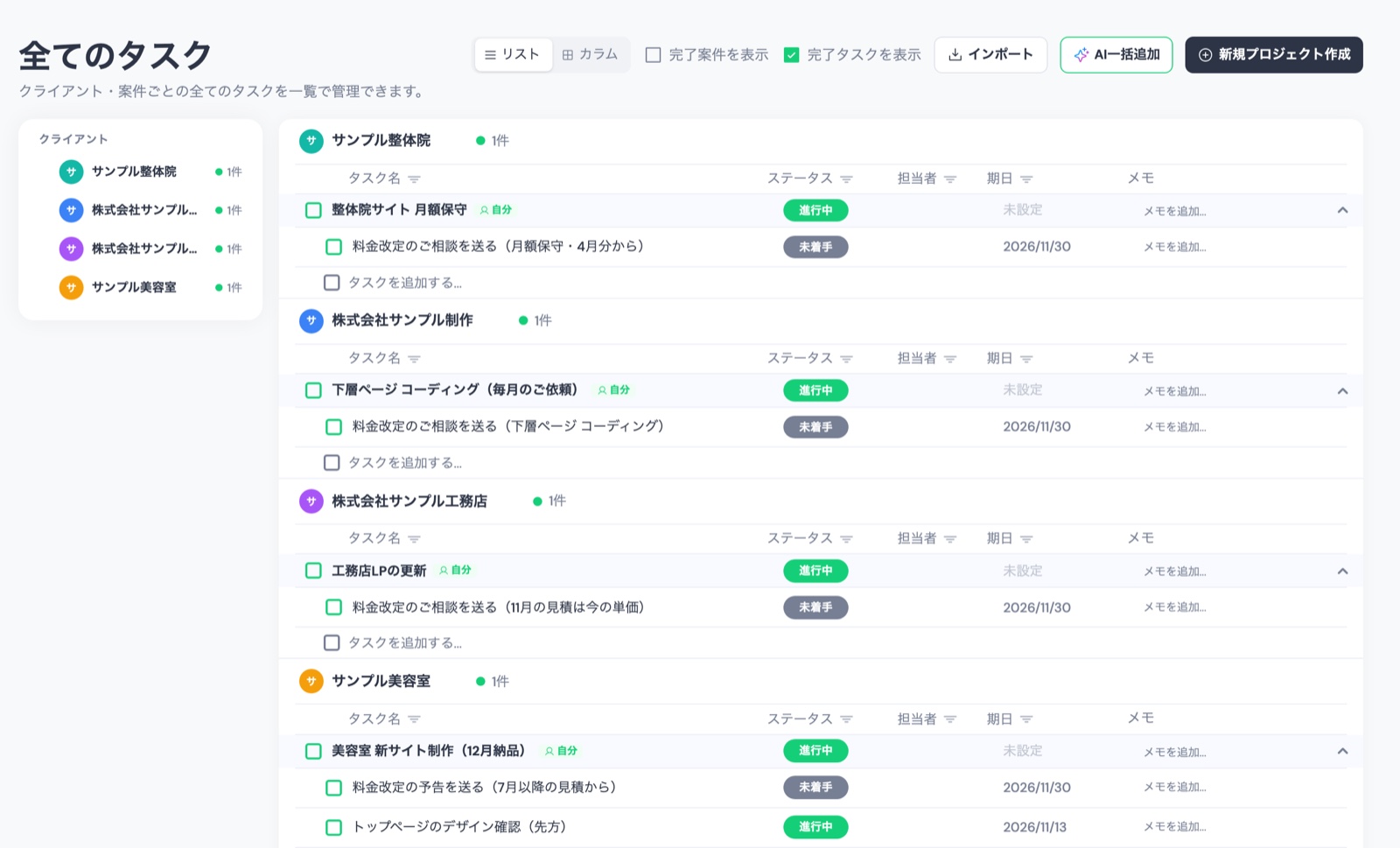Screen dimensions: 1400x848
Task: Collapse the 工務店LPの更新 project row
Action: (1342, 571)
